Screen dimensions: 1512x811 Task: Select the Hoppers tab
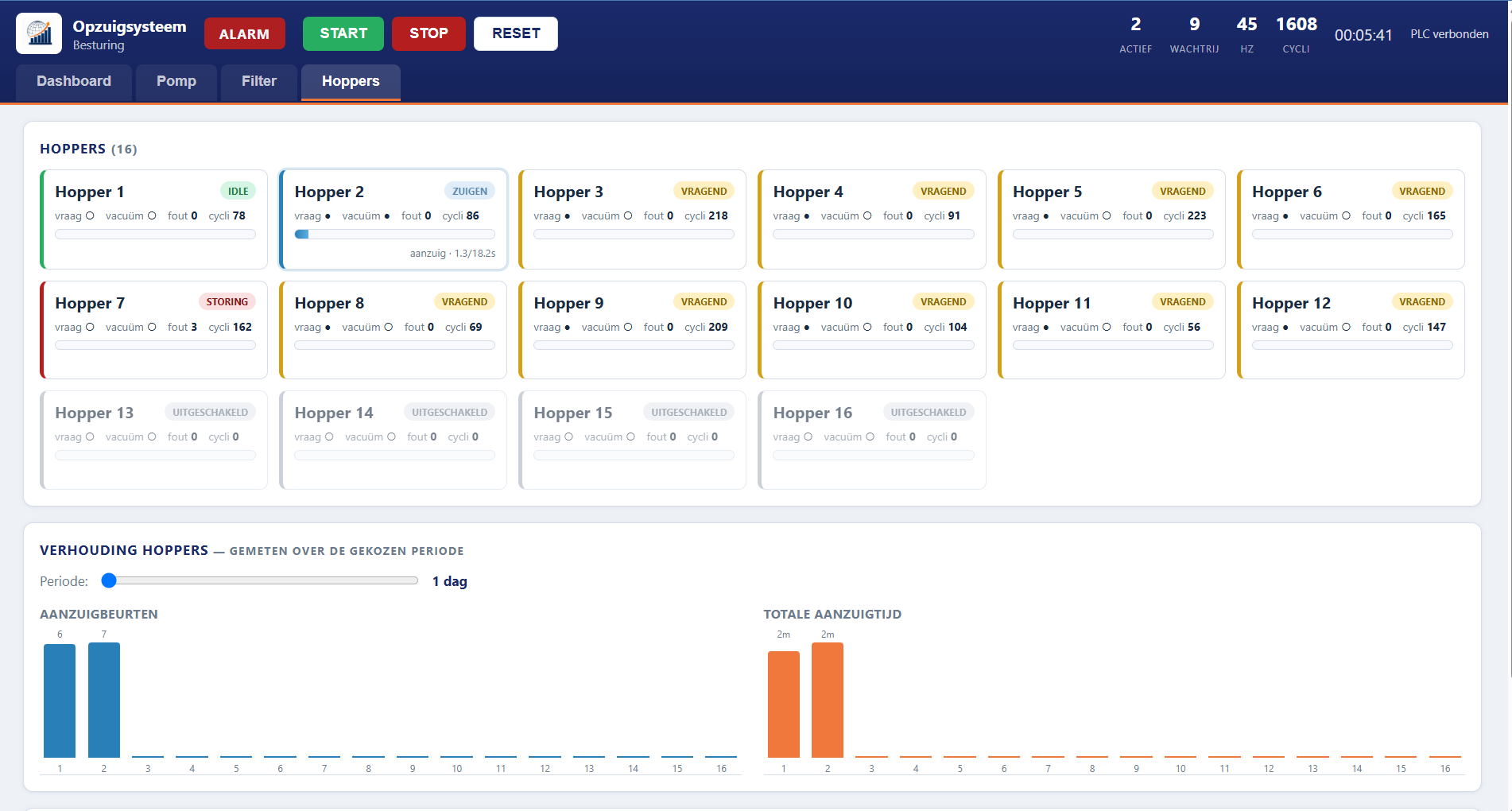pyautogui.click(x=351, y=82)
